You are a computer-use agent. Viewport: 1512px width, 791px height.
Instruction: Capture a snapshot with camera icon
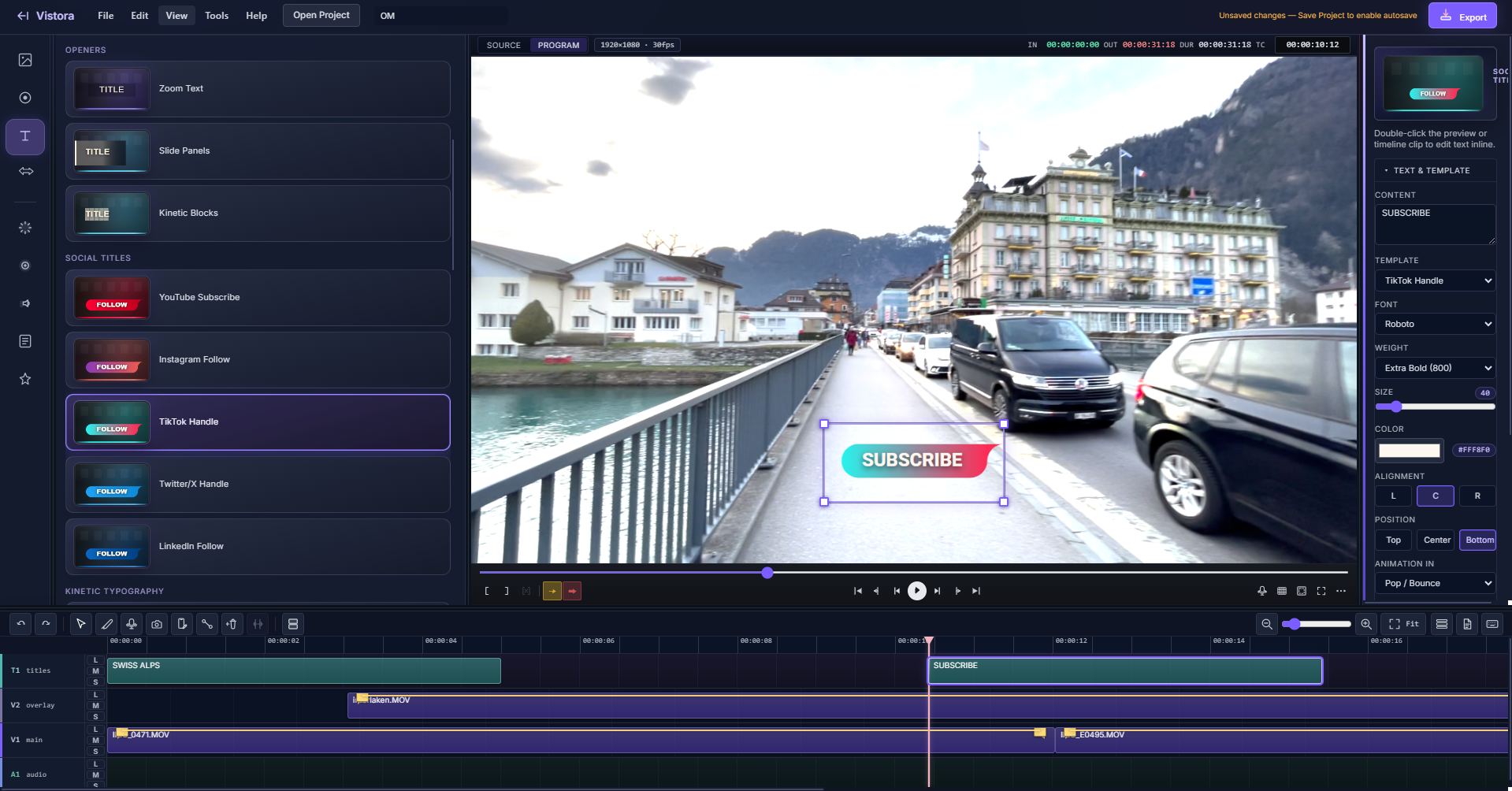[x=157, y=624]
